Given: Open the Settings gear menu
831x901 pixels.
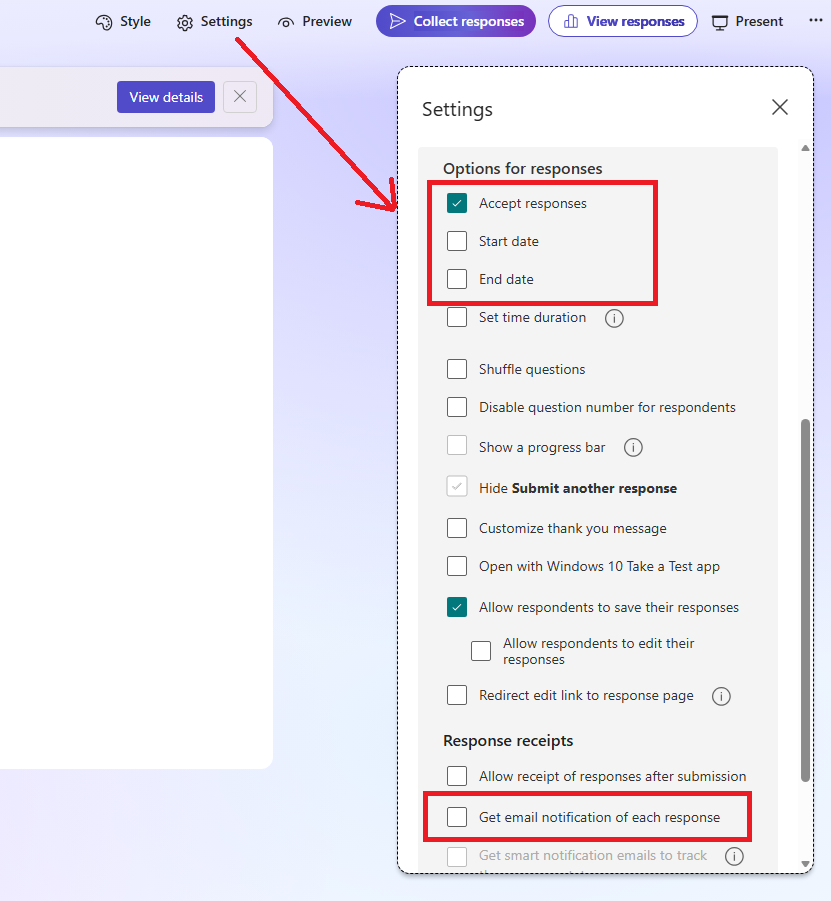Looking at the screenshot, I should pos(214,22).
